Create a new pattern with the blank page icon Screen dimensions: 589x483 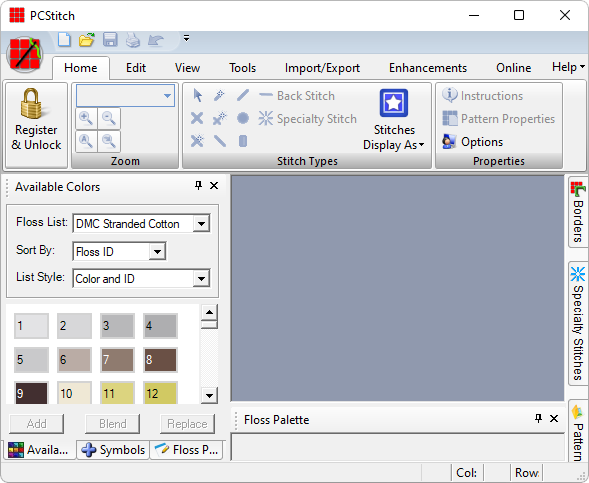coord(64,39)
